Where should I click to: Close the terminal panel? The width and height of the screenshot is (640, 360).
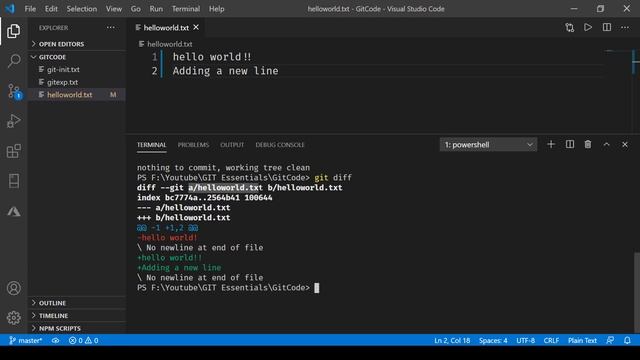click(625, 144)
